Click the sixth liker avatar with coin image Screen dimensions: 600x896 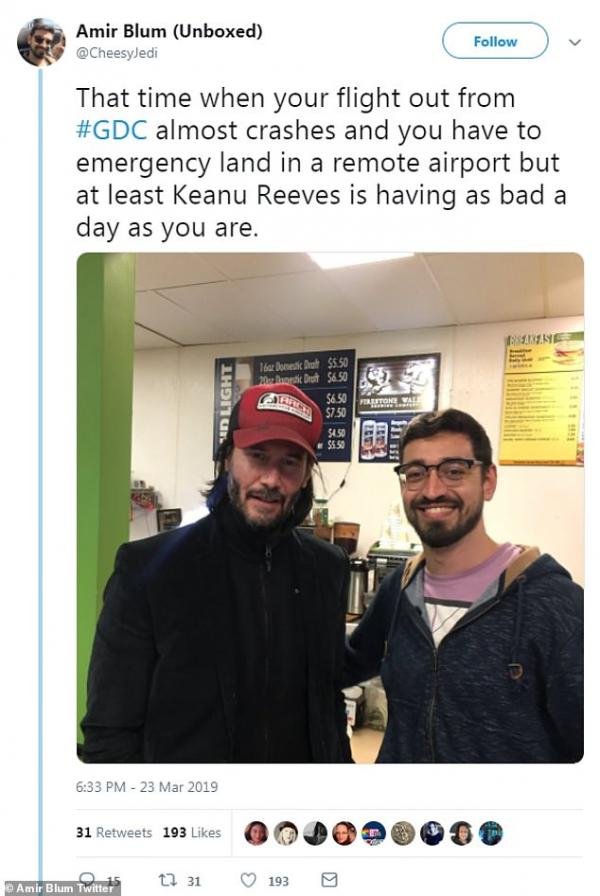(x=402, y=833)
